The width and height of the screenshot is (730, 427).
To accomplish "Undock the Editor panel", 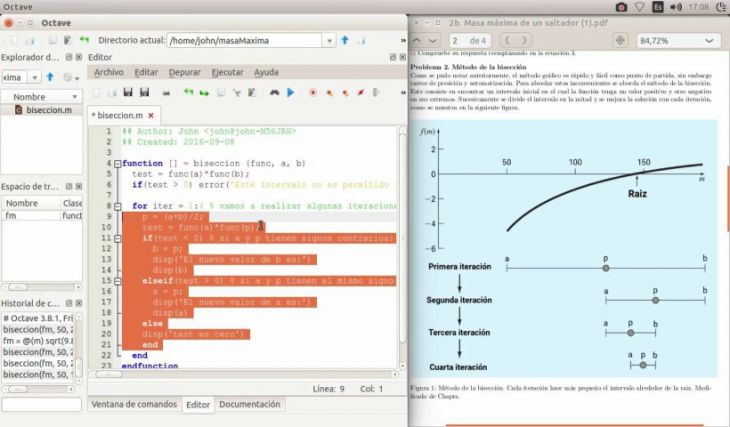I will pos(393,57).
